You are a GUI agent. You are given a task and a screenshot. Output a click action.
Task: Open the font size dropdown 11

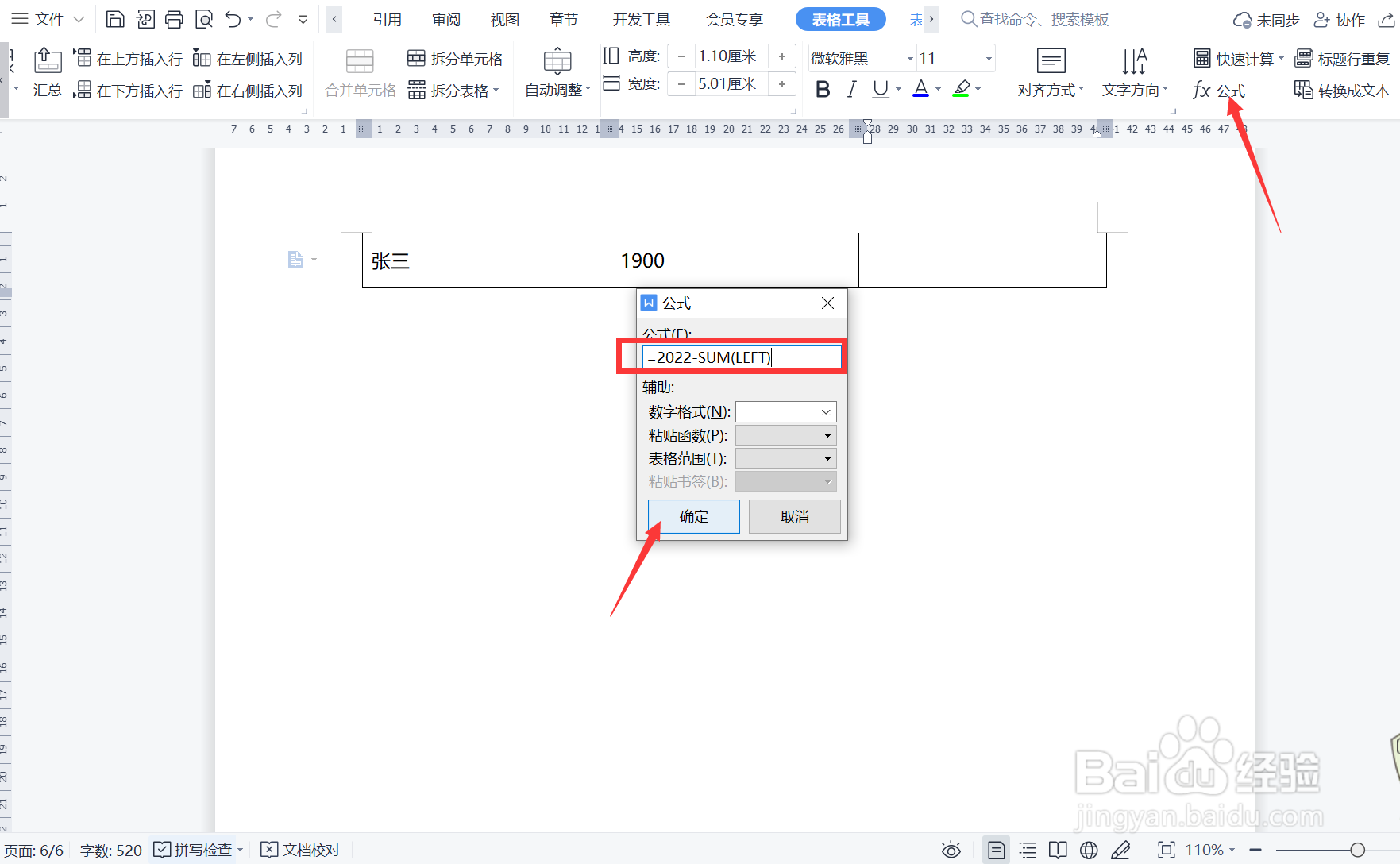pyautogui.click(x=989, y=58)
